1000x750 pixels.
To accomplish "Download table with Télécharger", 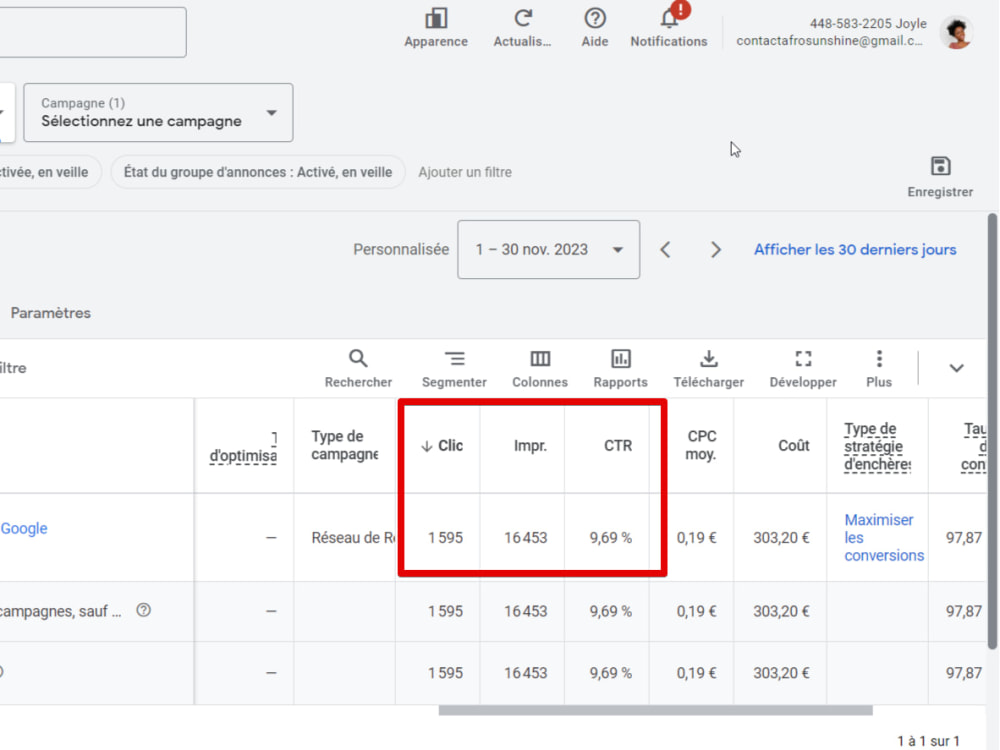I will (709, 369).
